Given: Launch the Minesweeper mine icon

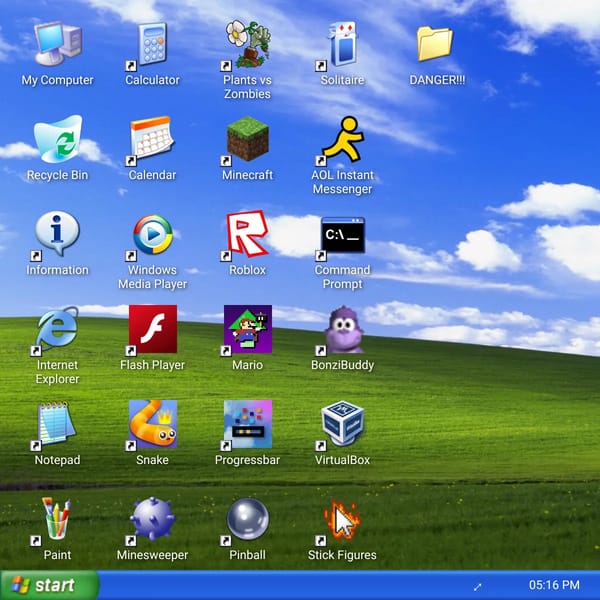Looking at the screenshot, I should click(153, 519).
